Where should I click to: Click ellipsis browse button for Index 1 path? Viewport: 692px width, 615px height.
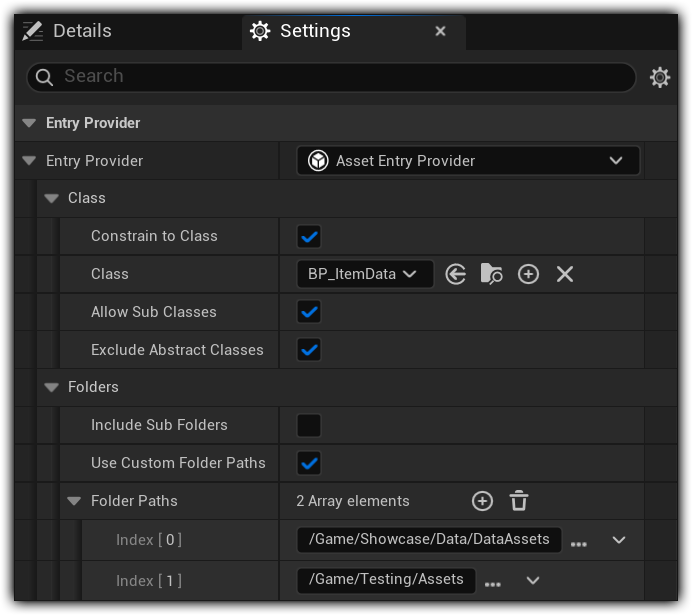click(x=493, y=581)
